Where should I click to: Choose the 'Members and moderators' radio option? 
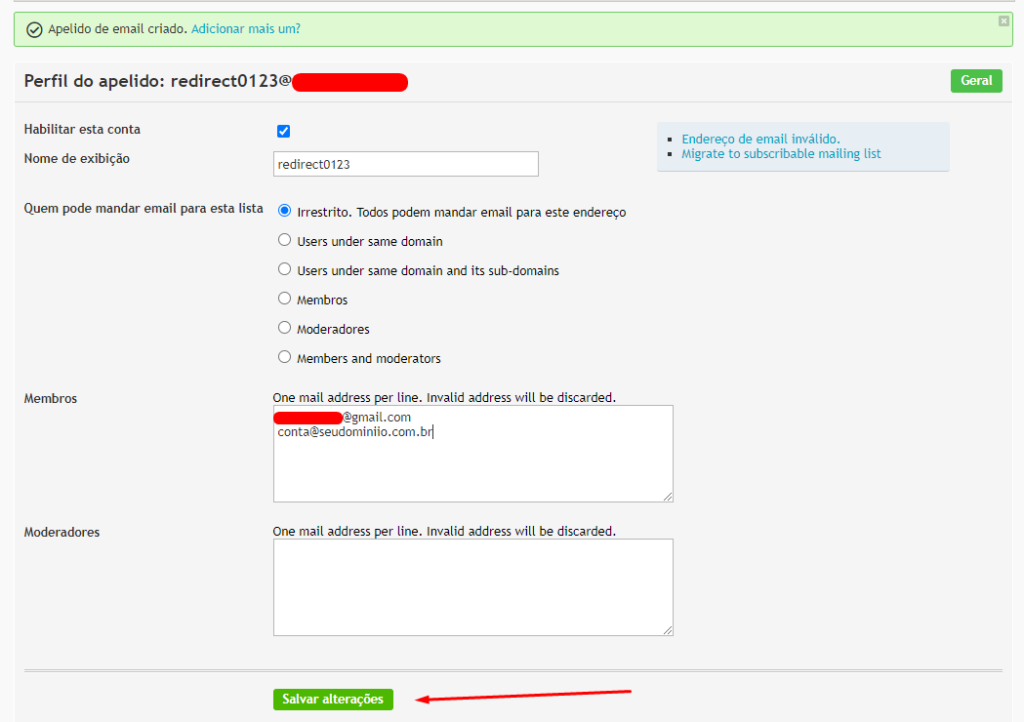click(x=284, y=357)
